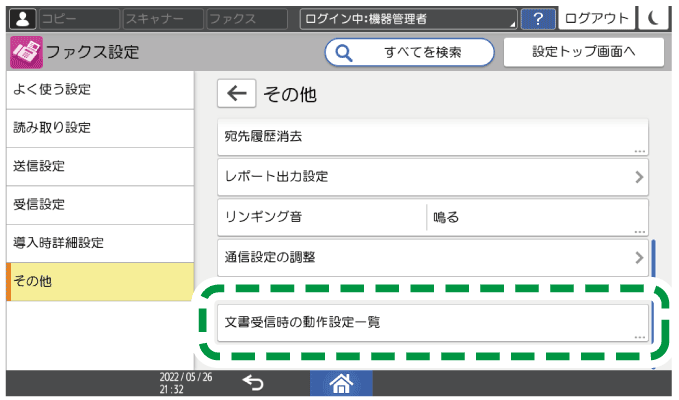Select 導入時詳細設定 in sidebar
Viewport: 679px width, 400px height.
pos(100,243)
